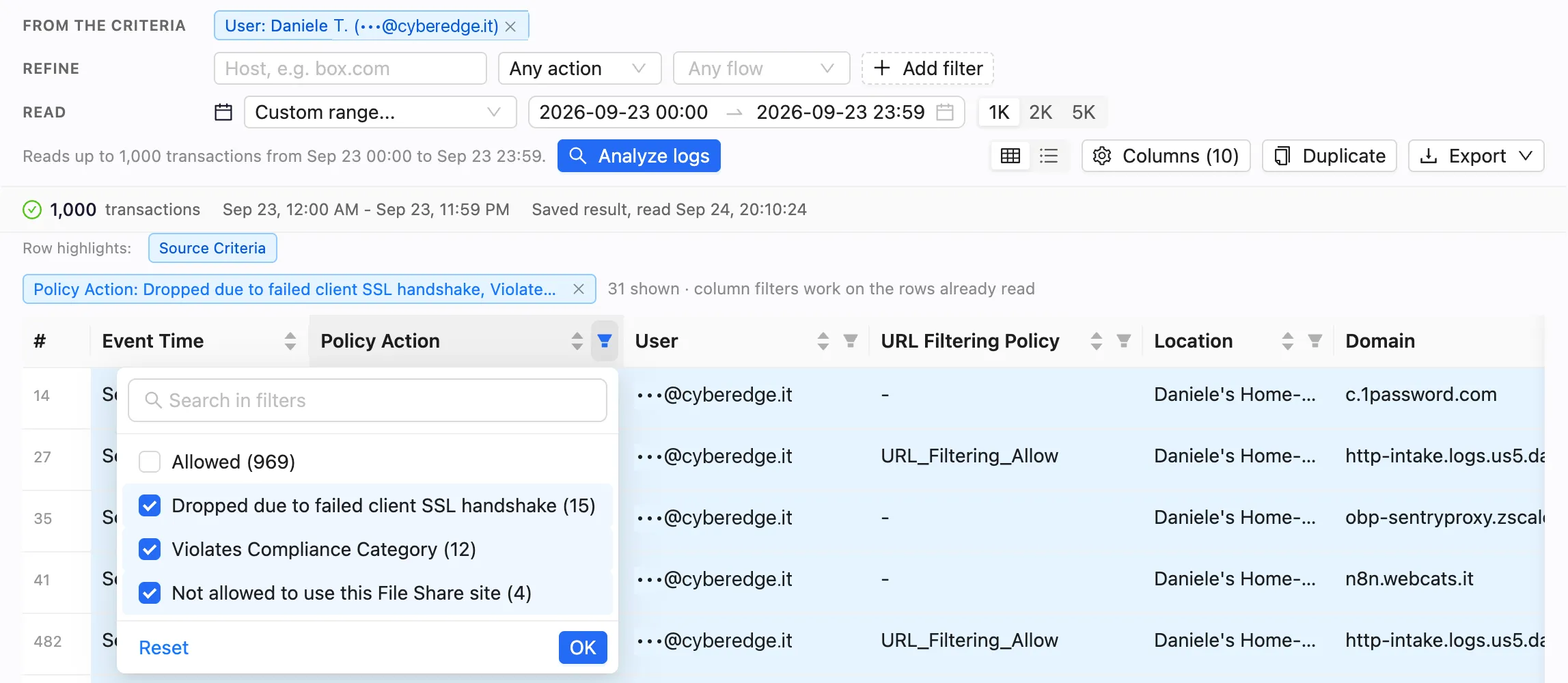Expand the Custom range dropdown
Screen dimensions: 1568x683
[x=380, y=112]
